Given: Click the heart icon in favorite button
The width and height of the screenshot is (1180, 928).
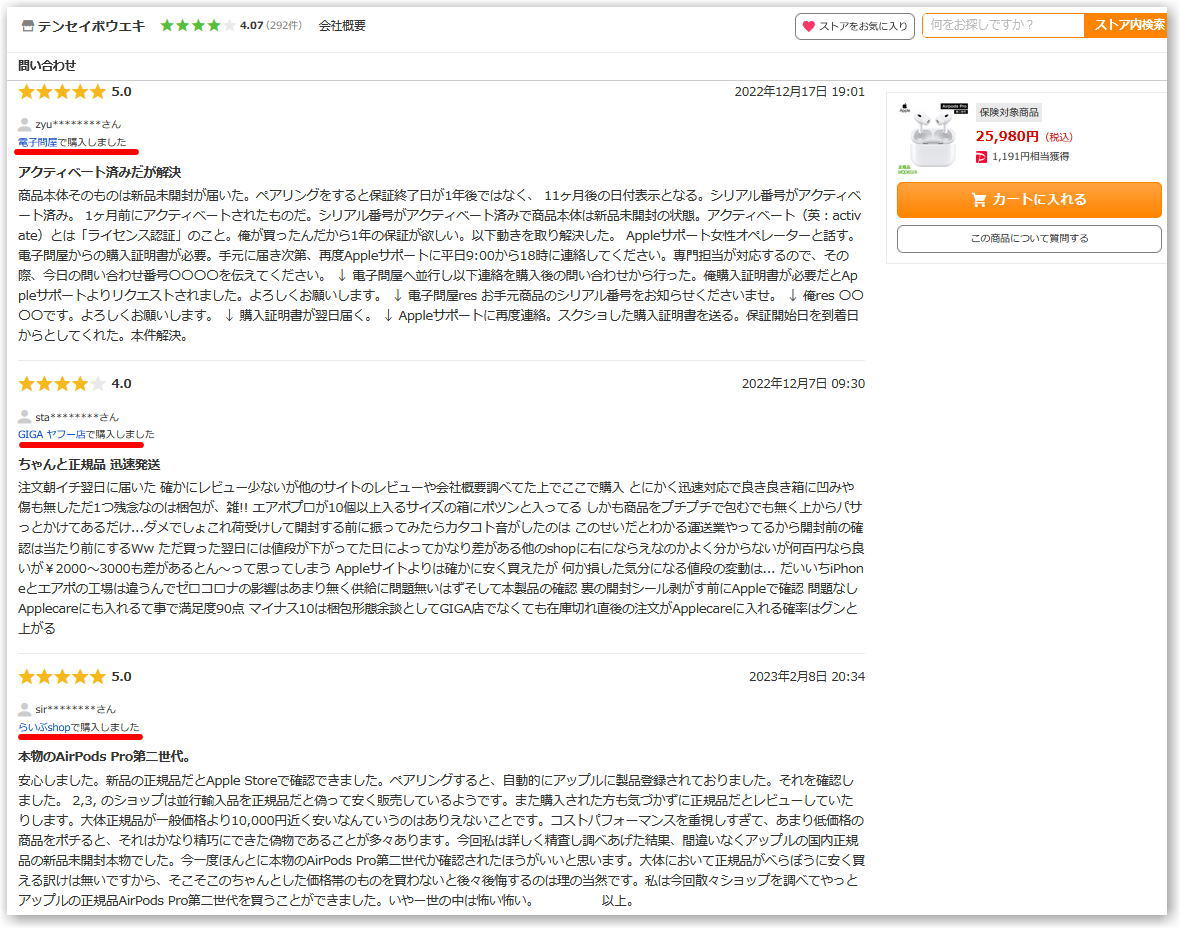Looking at the screenshot, I should [x=809, y=26].
